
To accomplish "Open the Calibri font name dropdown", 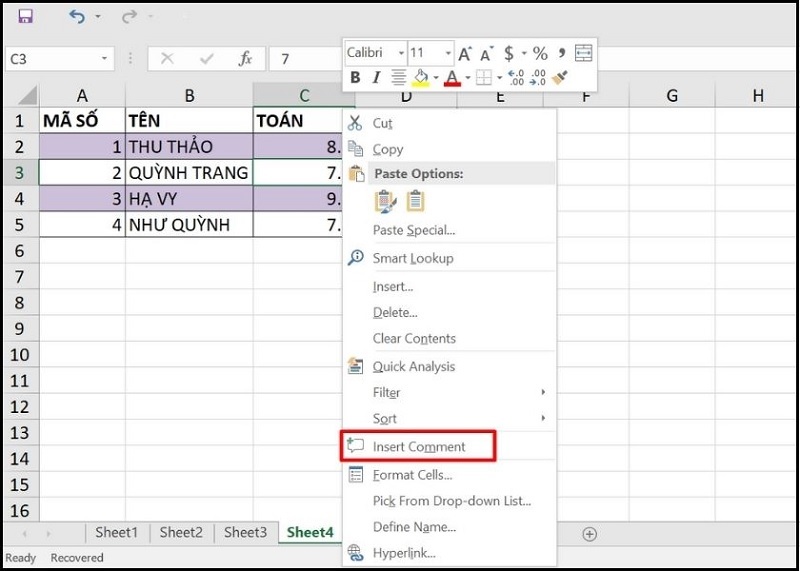I will [x=401, y=53].
